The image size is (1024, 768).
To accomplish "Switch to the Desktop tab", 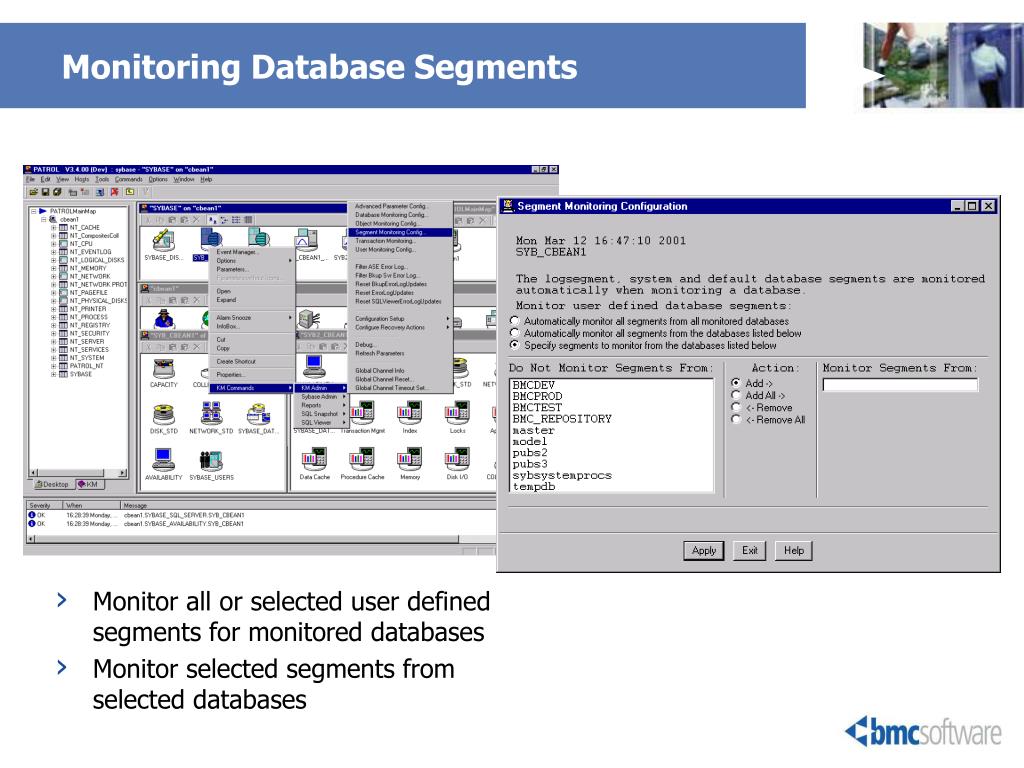I will [x=53, y=485].
